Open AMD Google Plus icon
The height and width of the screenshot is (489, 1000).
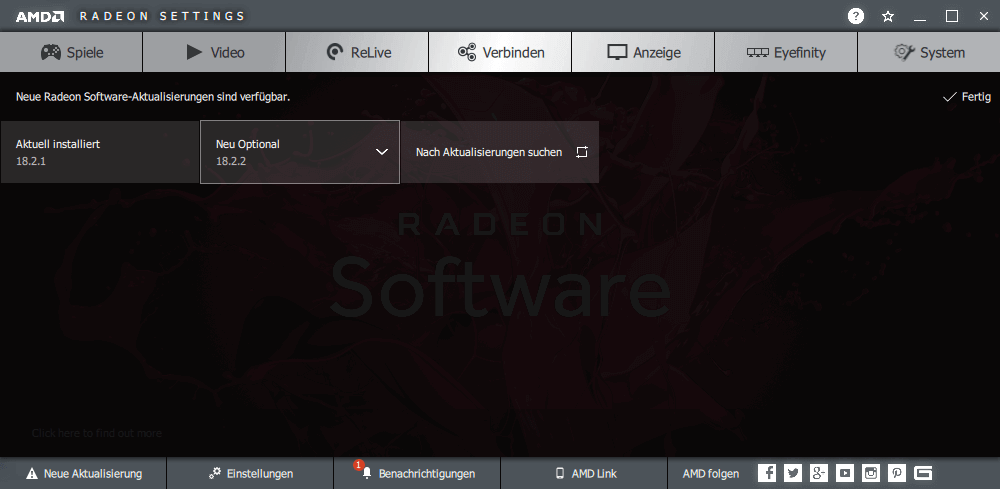(x=819, y=473)
